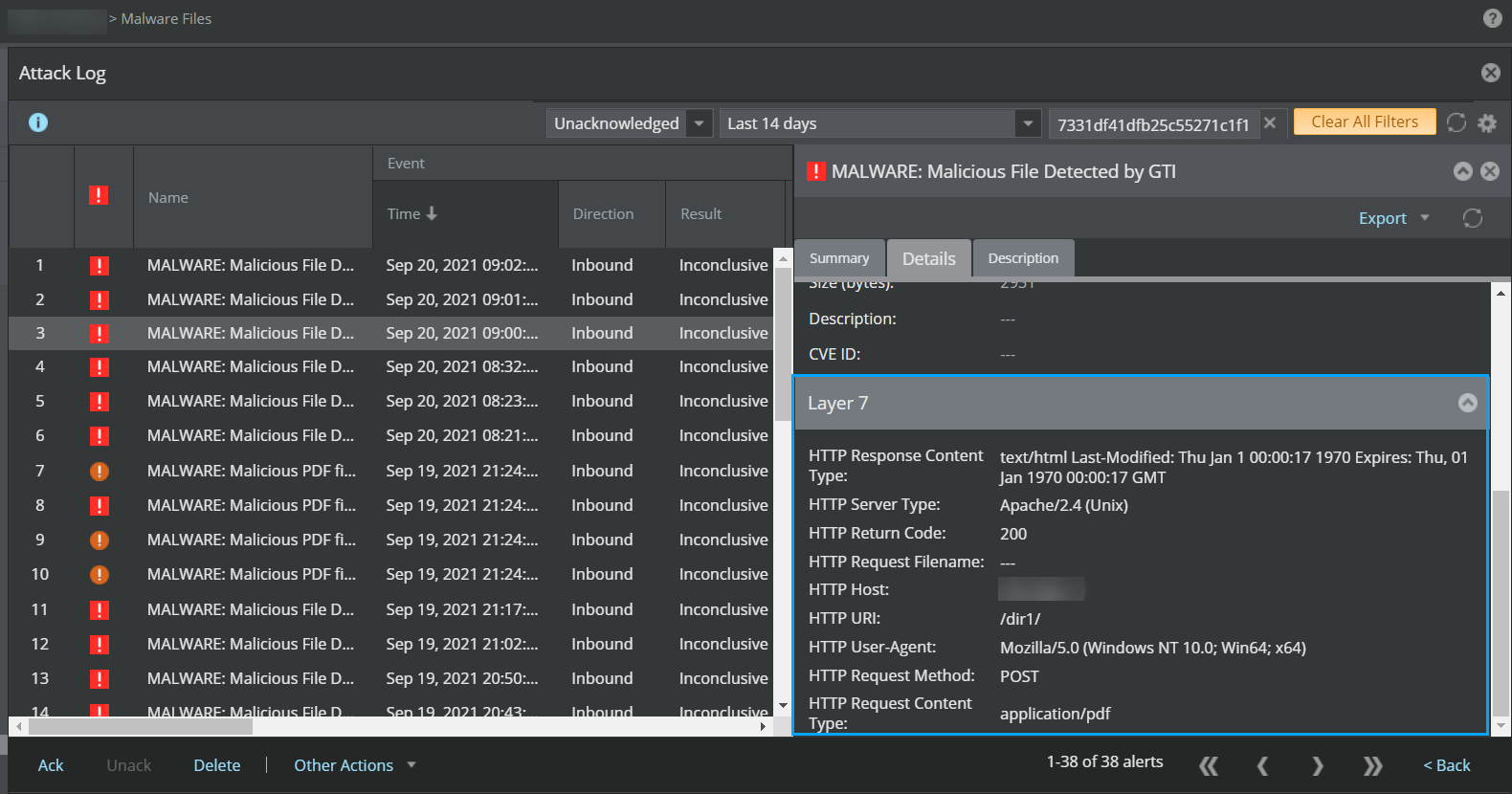Go to the next page of alerts
Image resolution: width=1512 pixels, height=794 pixels.
[x=1318, y=765]
